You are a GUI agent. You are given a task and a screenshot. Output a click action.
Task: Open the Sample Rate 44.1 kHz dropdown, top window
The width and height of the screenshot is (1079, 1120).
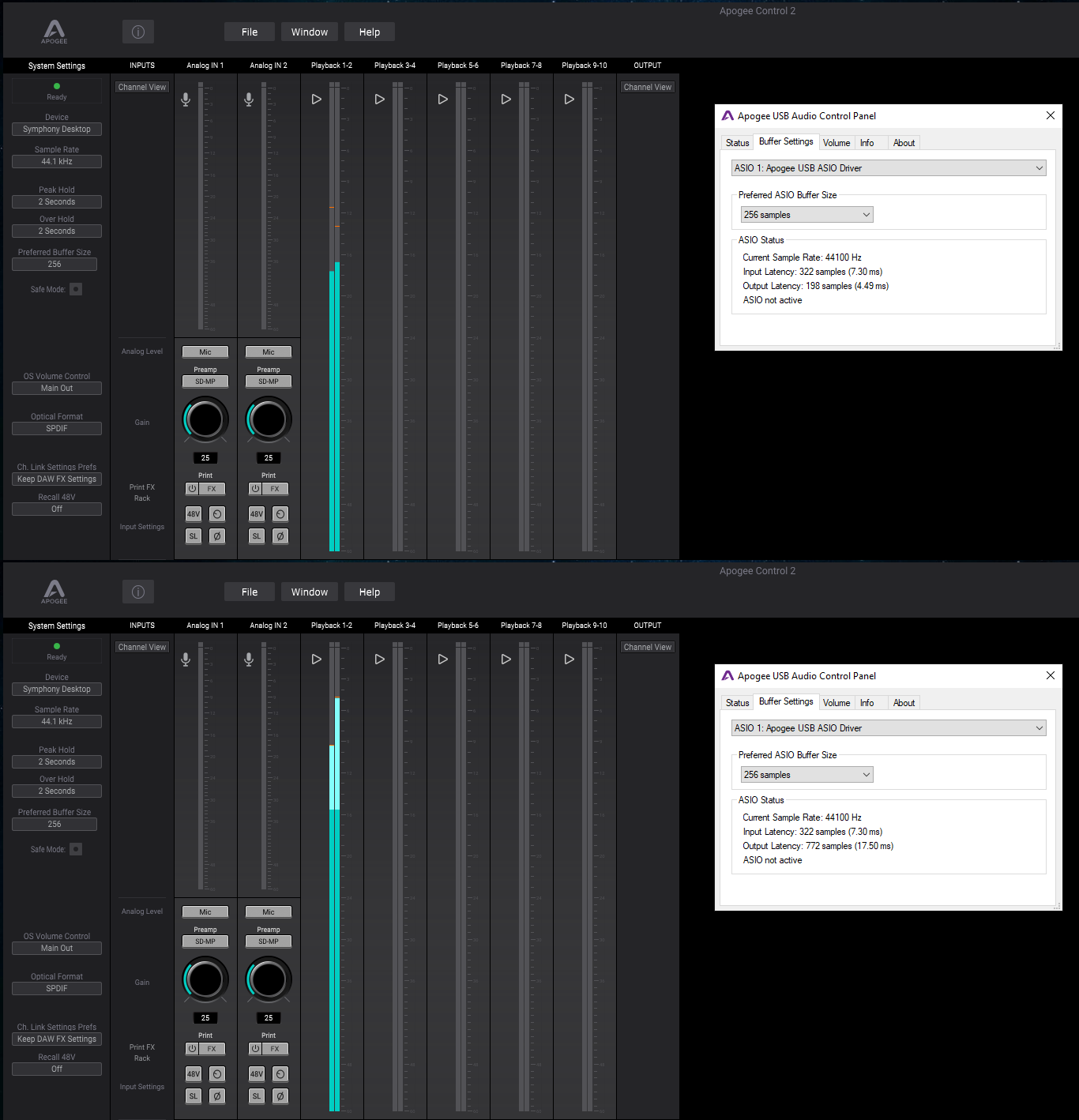click(57, 162)
